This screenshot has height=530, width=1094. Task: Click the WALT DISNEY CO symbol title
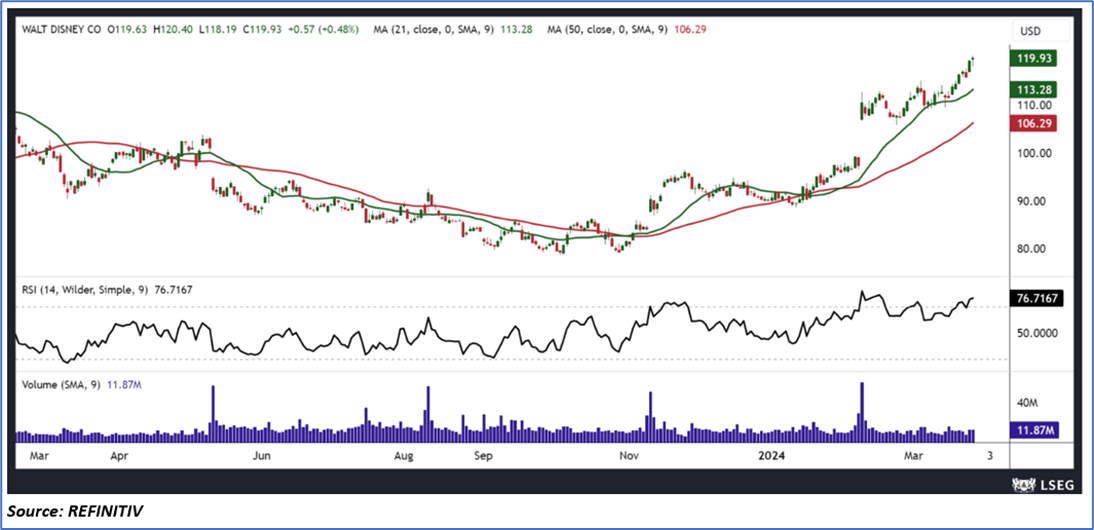point(59,30)
